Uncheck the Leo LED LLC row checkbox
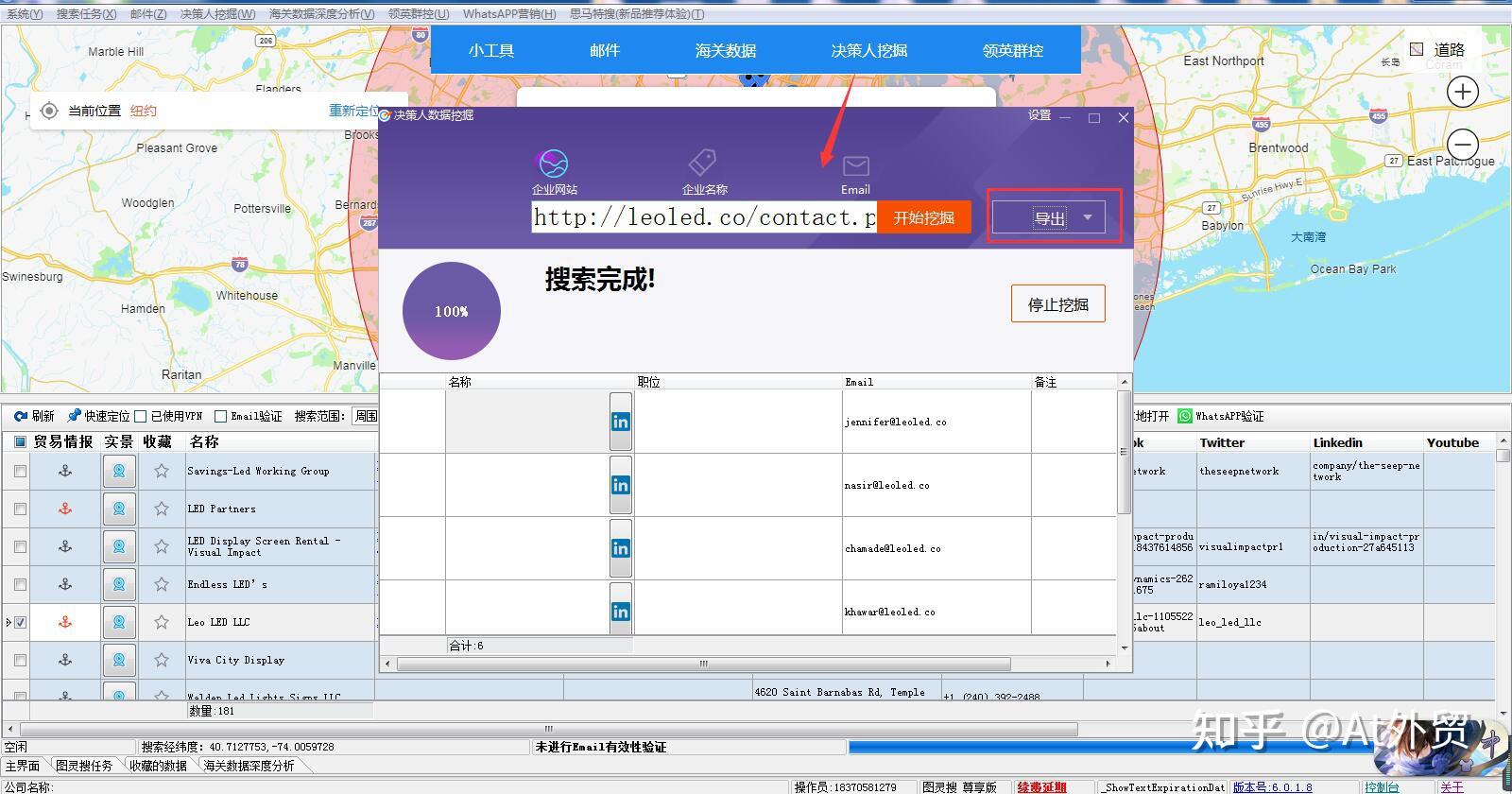The image size is (1512, 794). [20, 622]
